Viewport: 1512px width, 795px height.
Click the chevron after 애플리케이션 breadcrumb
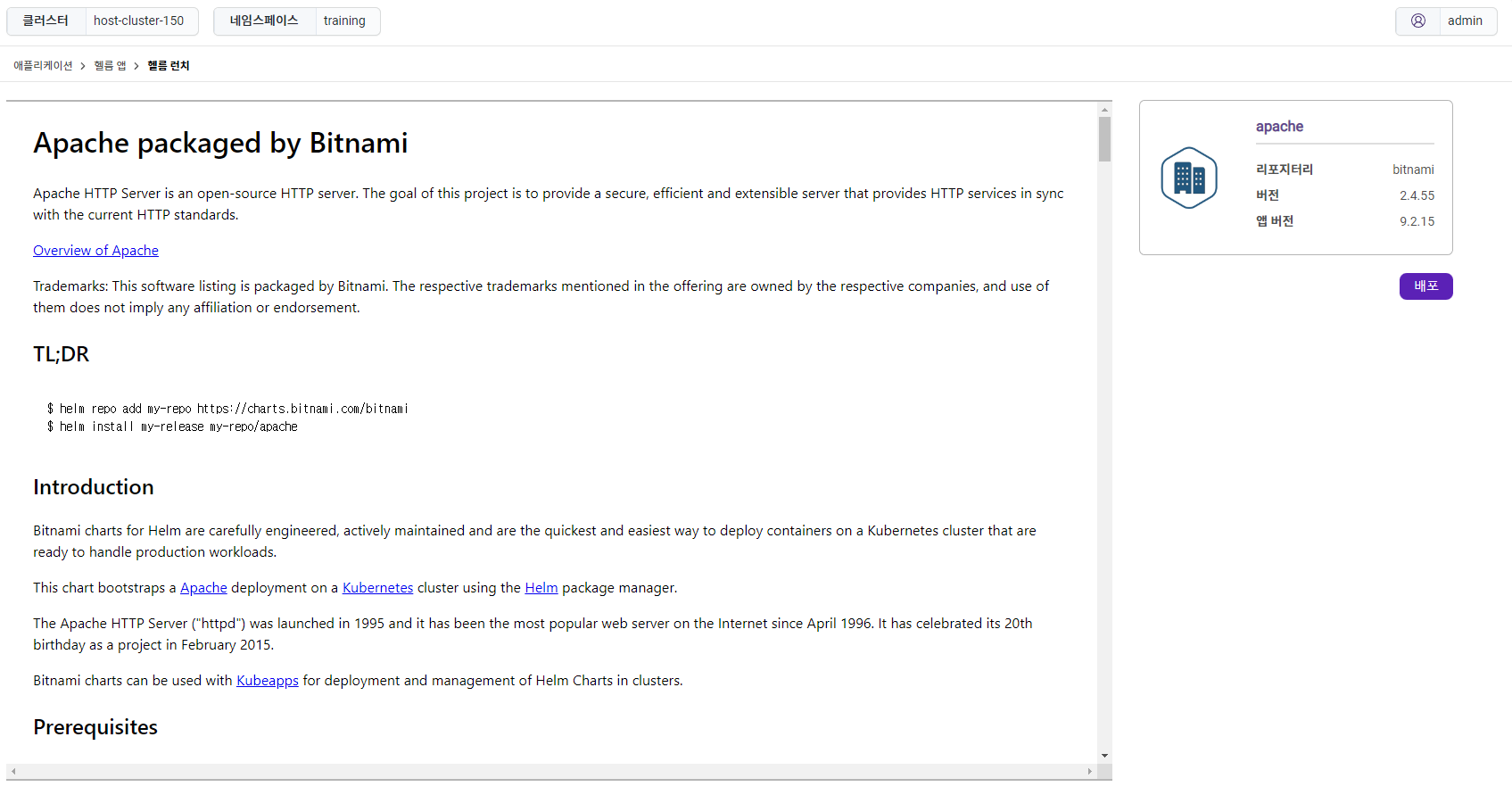click(83, 66)
